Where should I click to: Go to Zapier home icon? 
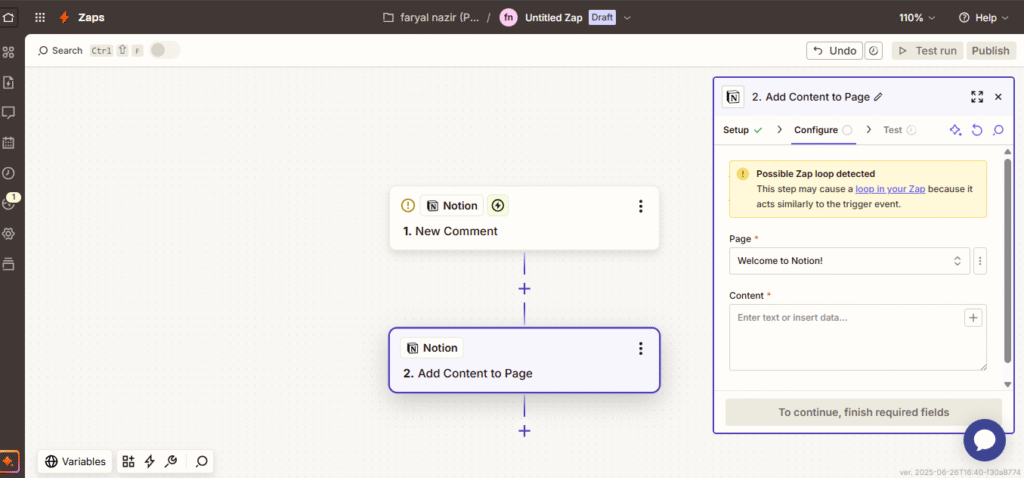tap(8, 18)
